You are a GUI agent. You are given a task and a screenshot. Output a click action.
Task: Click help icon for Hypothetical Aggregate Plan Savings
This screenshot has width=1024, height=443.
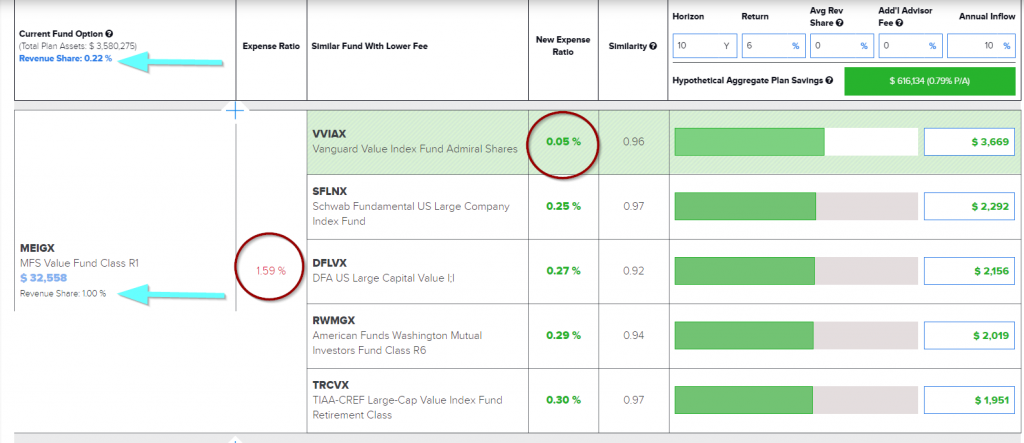coord(829,80)
